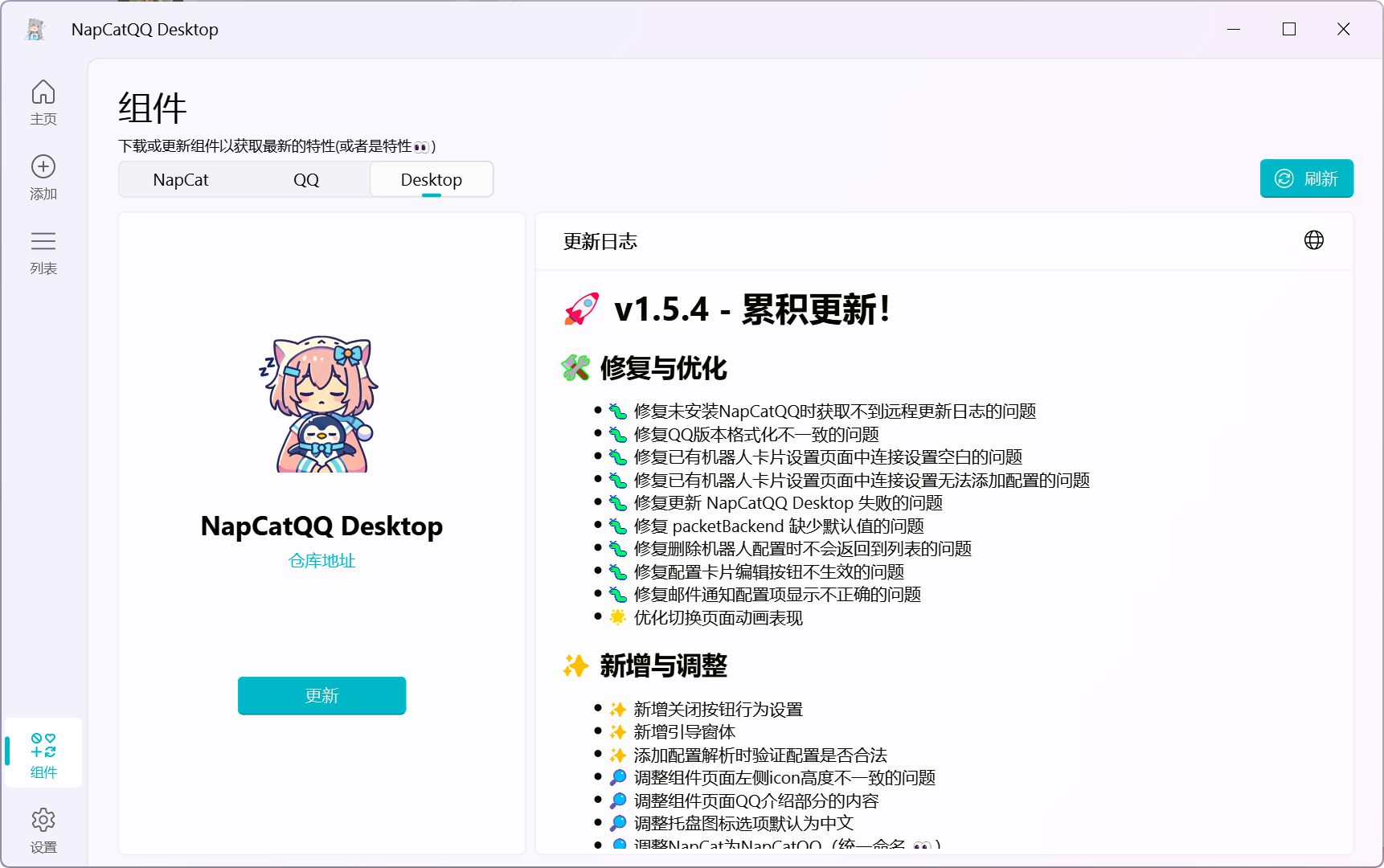Viewport: 1384px width, 868px height.
Task: Open 设置 with the gear icon
Action: tap(43, 829)
